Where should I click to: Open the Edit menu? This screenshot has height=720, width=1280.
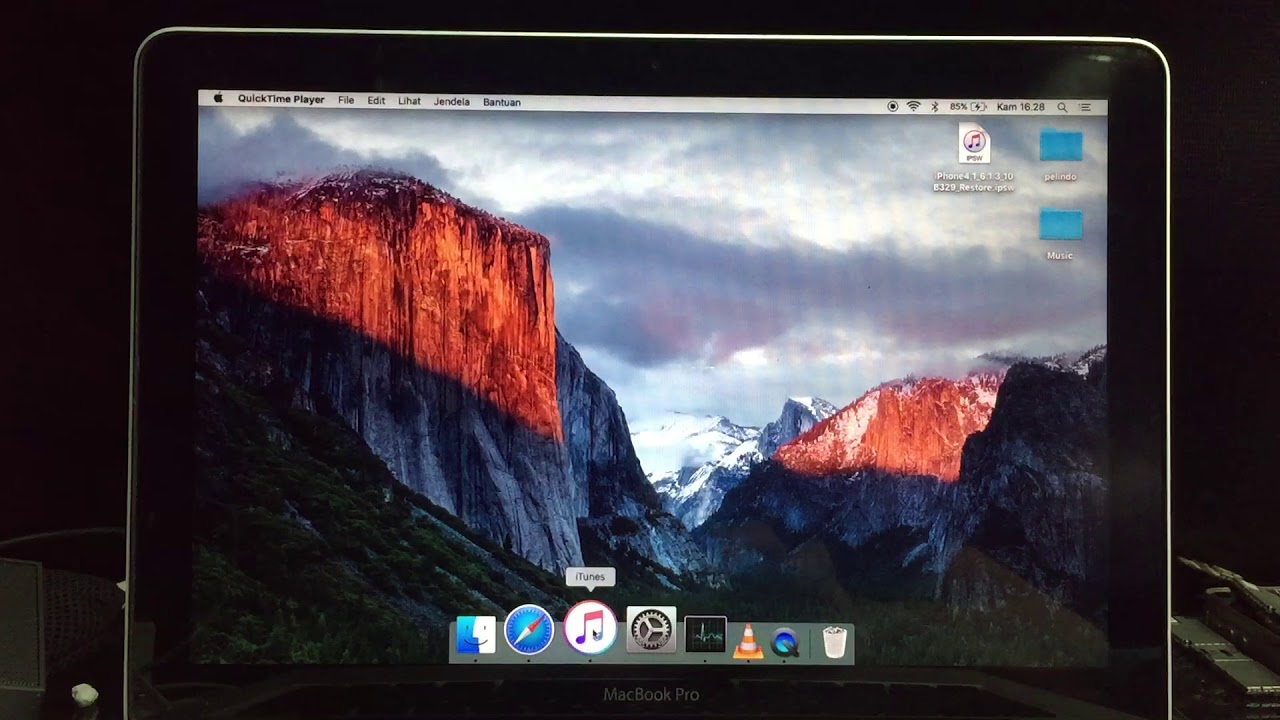coord(376,101)
